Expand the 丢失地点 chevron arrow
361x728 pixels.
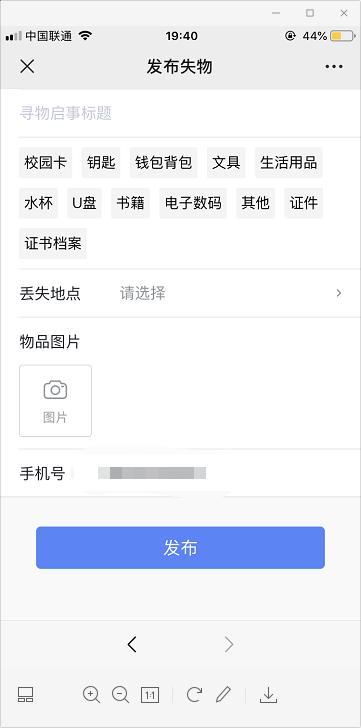(x=339, y=293)
